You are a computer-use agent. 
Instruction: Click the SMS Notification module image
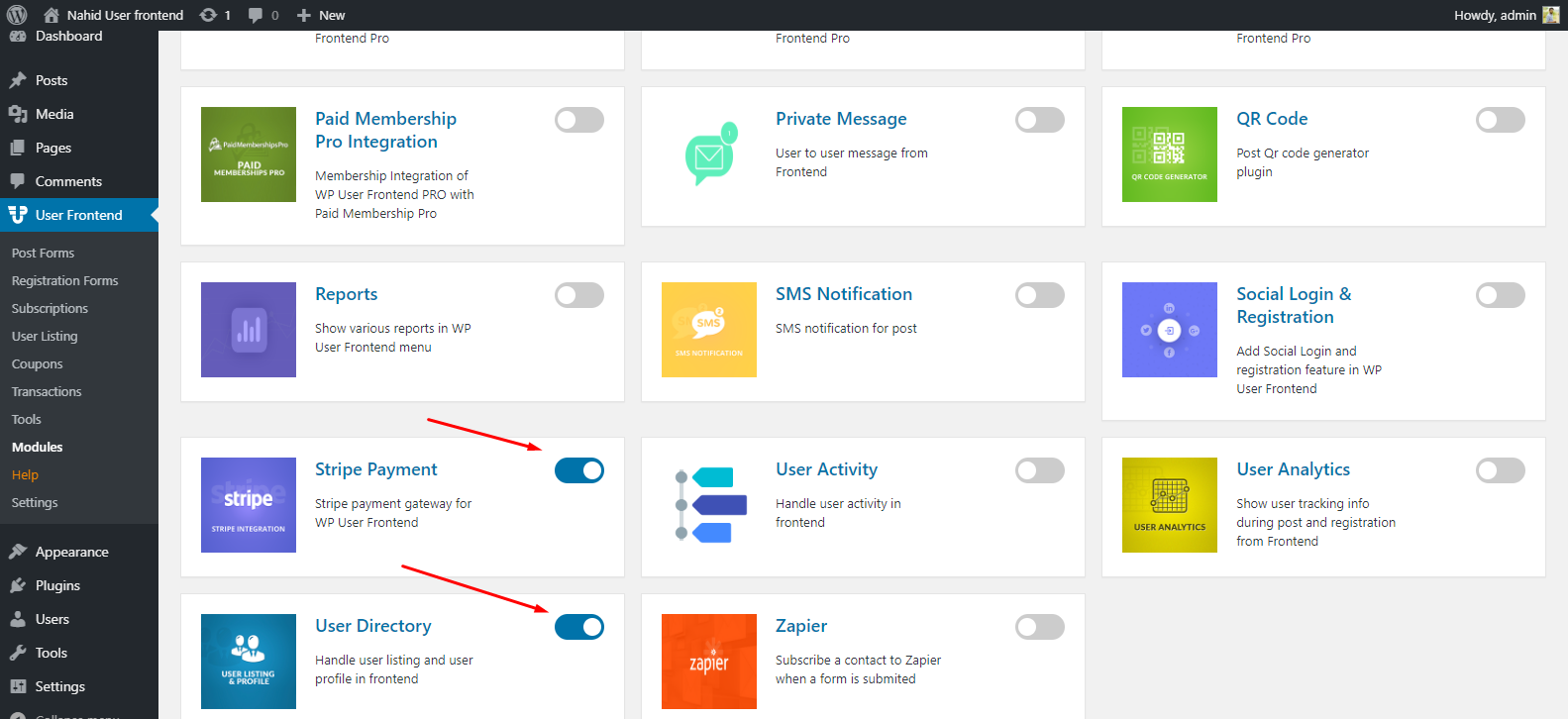tap(709, 330)
